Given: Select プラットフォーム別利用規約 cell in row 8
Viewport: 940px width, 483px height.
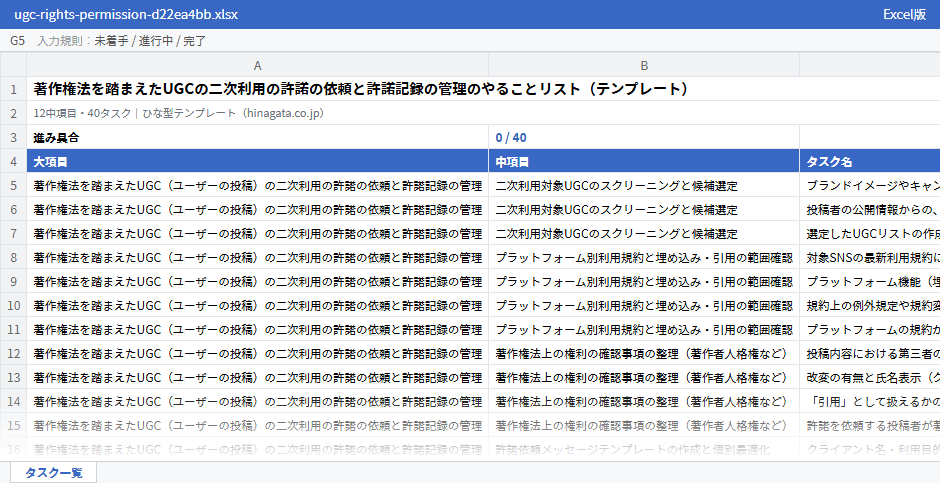Looking at the screenshot, I should [x=644, y=257].
